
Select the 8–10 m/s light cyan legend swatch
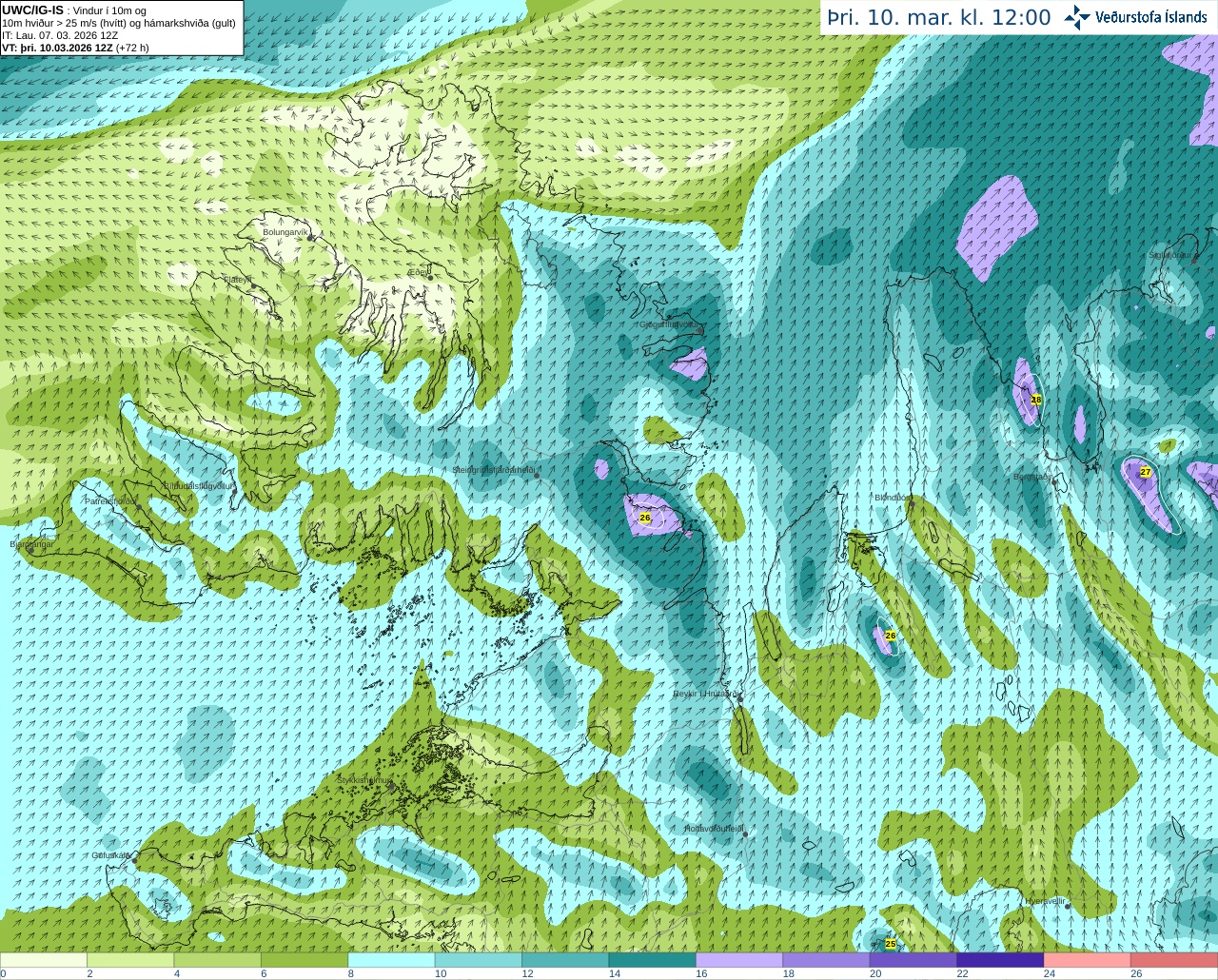tap(392, 960)
